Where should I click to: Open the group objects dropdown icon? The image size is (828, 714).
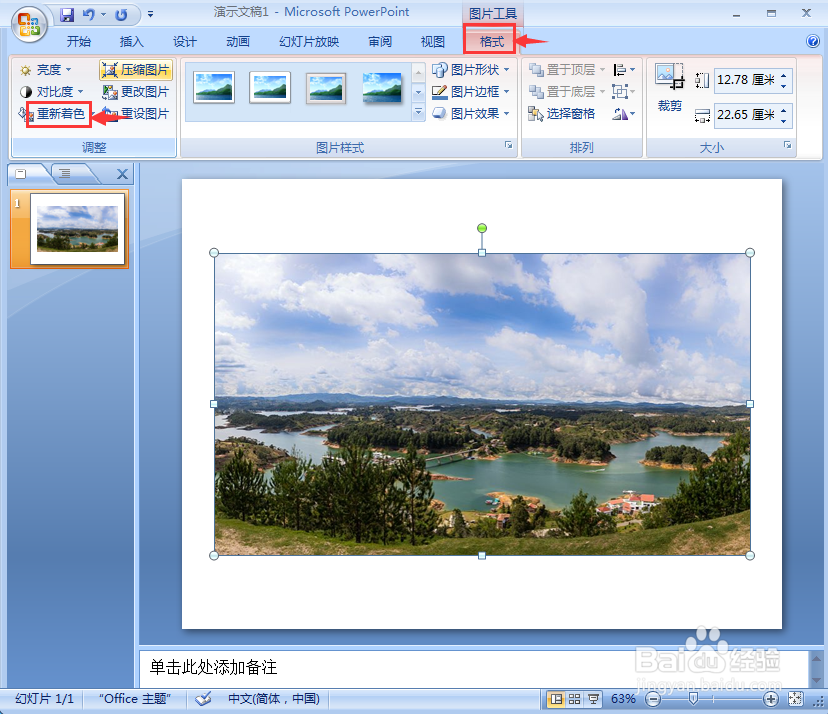(x=624, y=92)
